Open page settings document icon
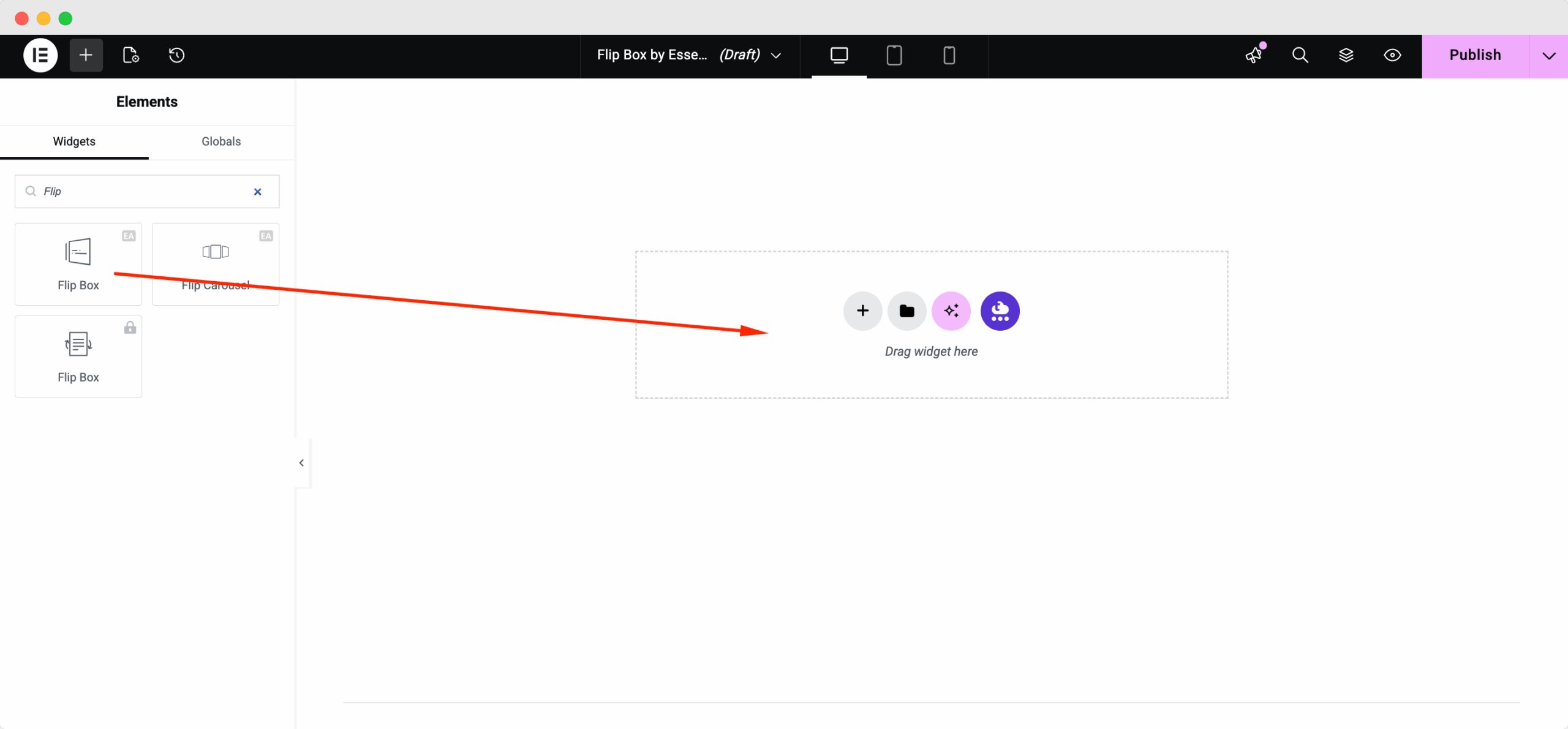 pos(130,55)
